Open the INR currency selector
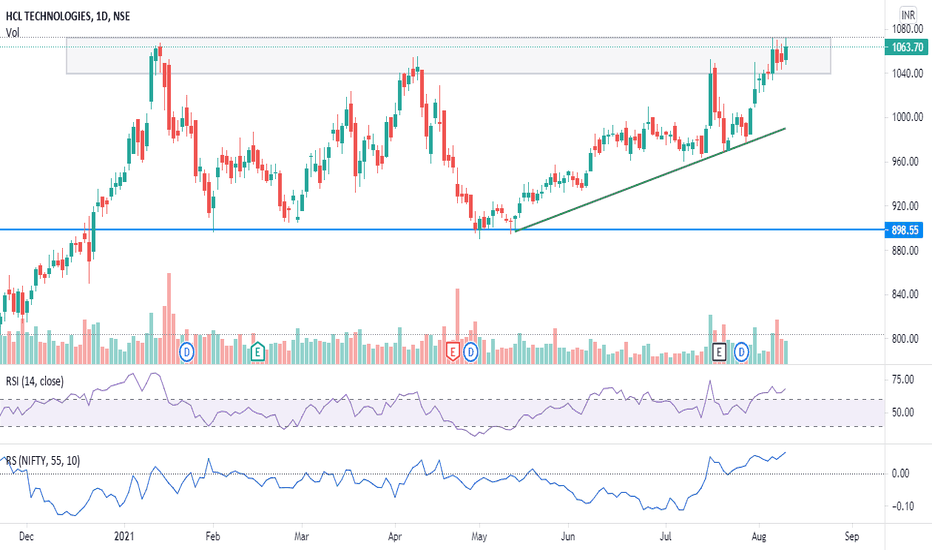Viewport: 932px width, 550px height. (908, 15)
